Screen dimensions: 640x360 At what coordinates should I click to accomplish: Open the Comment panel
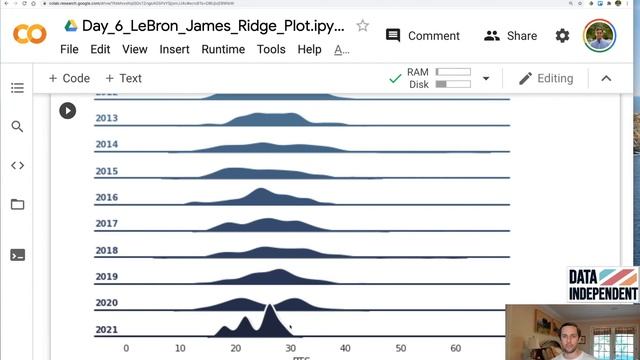(x=423, y=36)
